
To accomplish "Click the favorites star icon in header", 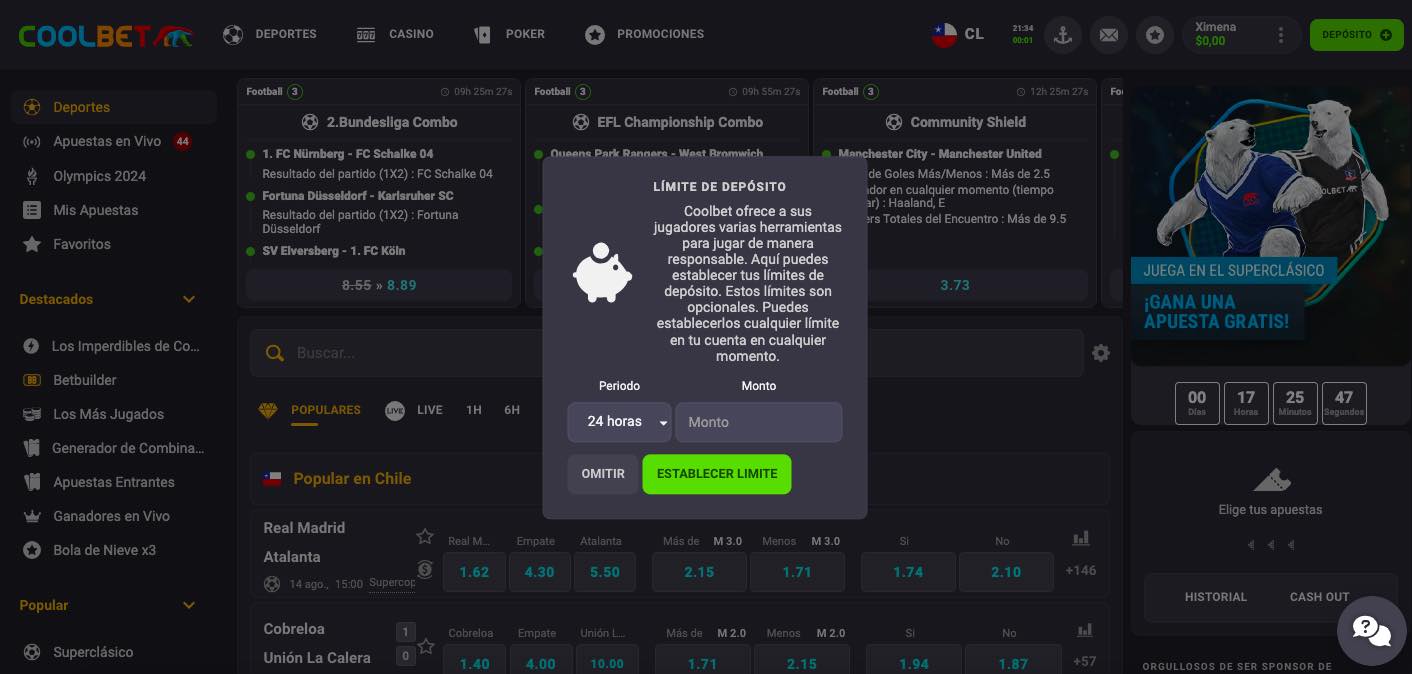I will (1155, 35).
